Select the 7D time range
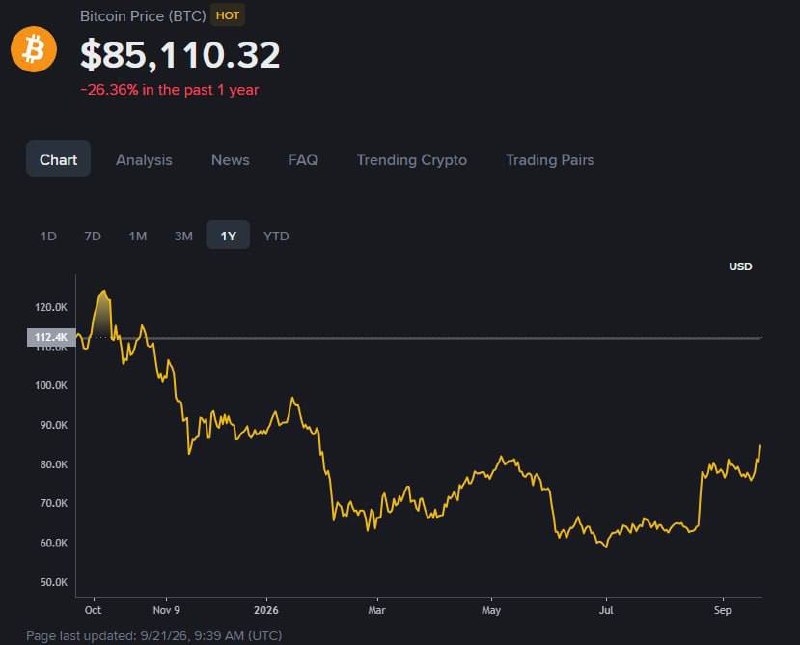 [93, 236]
